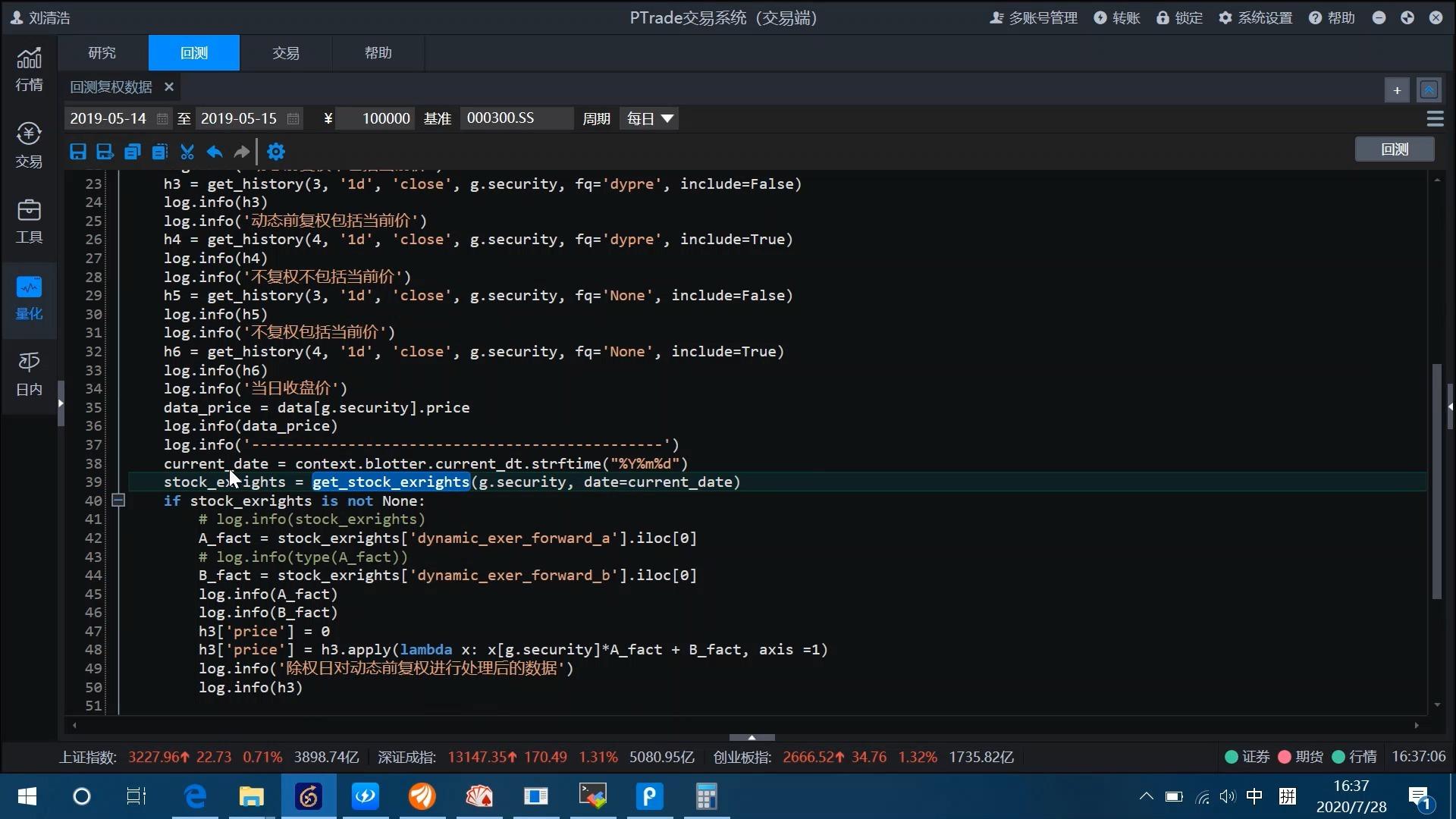Expand the bottom output panel
This screenshot has width=1456, height=819.
(x=752, y=737)
